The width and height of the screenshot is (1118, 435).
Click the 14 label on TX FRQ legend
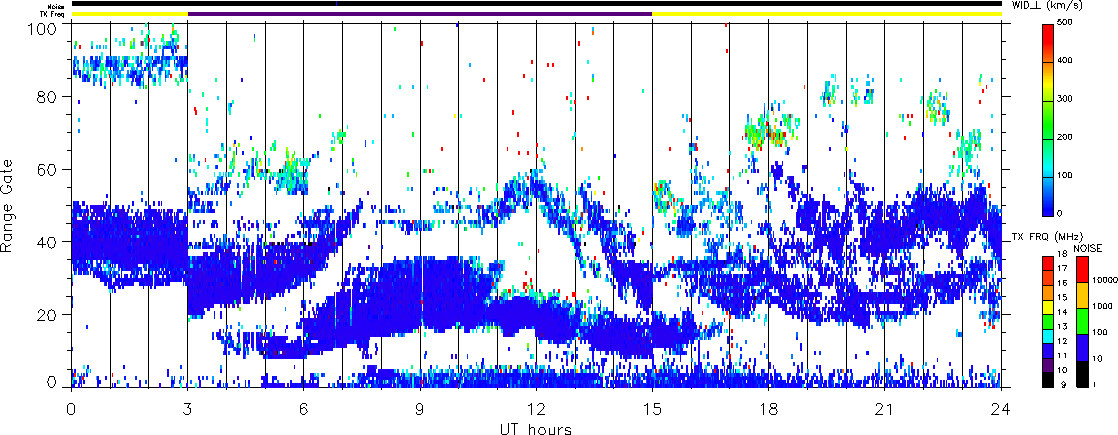tap(1062, 312)
